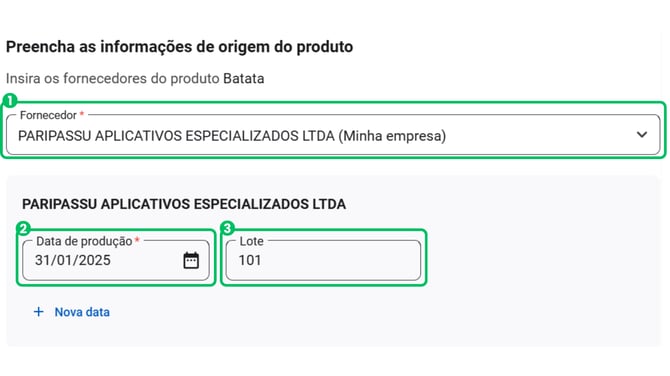Click the red asterisk after Data de produção

(137, 240)
